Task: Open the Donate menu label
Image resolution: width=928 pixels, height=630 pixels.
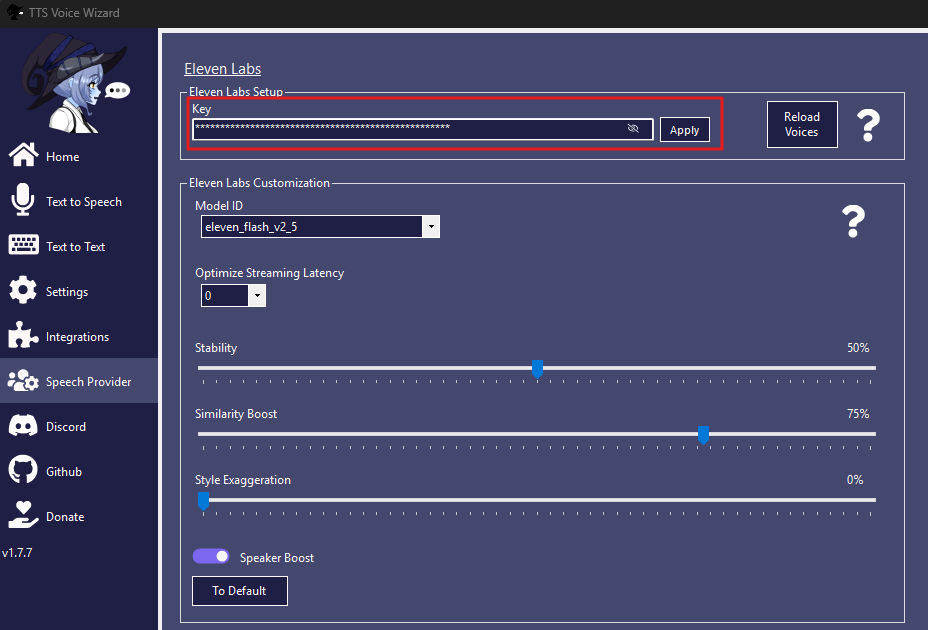Action: [x=65, y=517]
